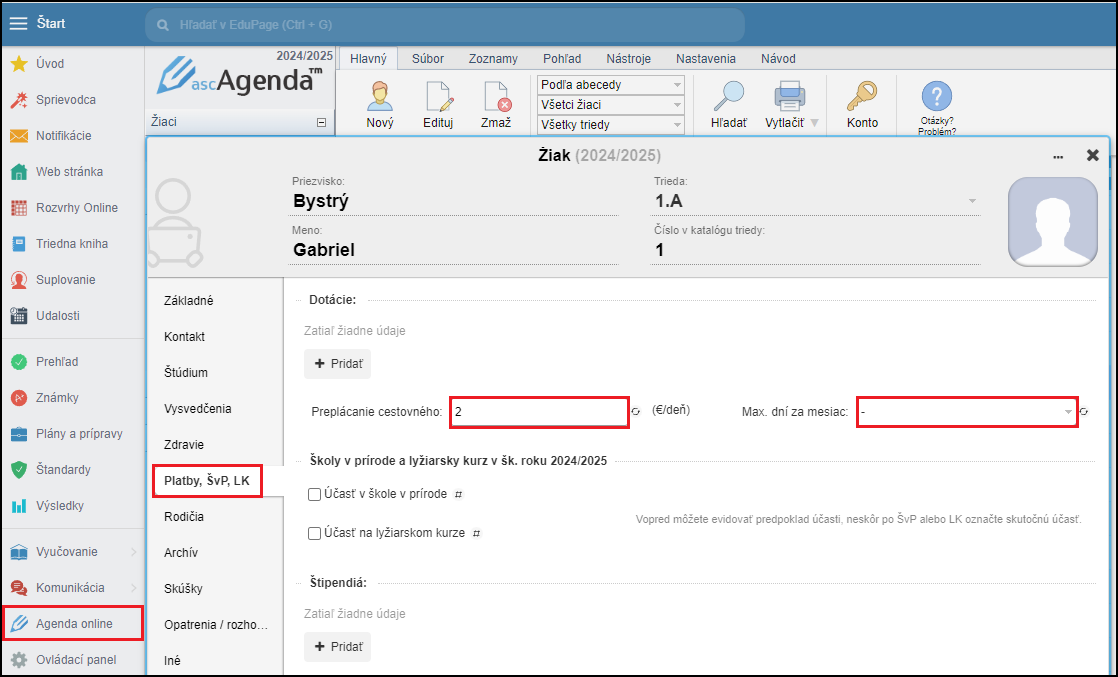Select the Platby, ŠvP, LK section
Image resolution: width=1118 pixels, height=677 pixels.
pos(207,481)
